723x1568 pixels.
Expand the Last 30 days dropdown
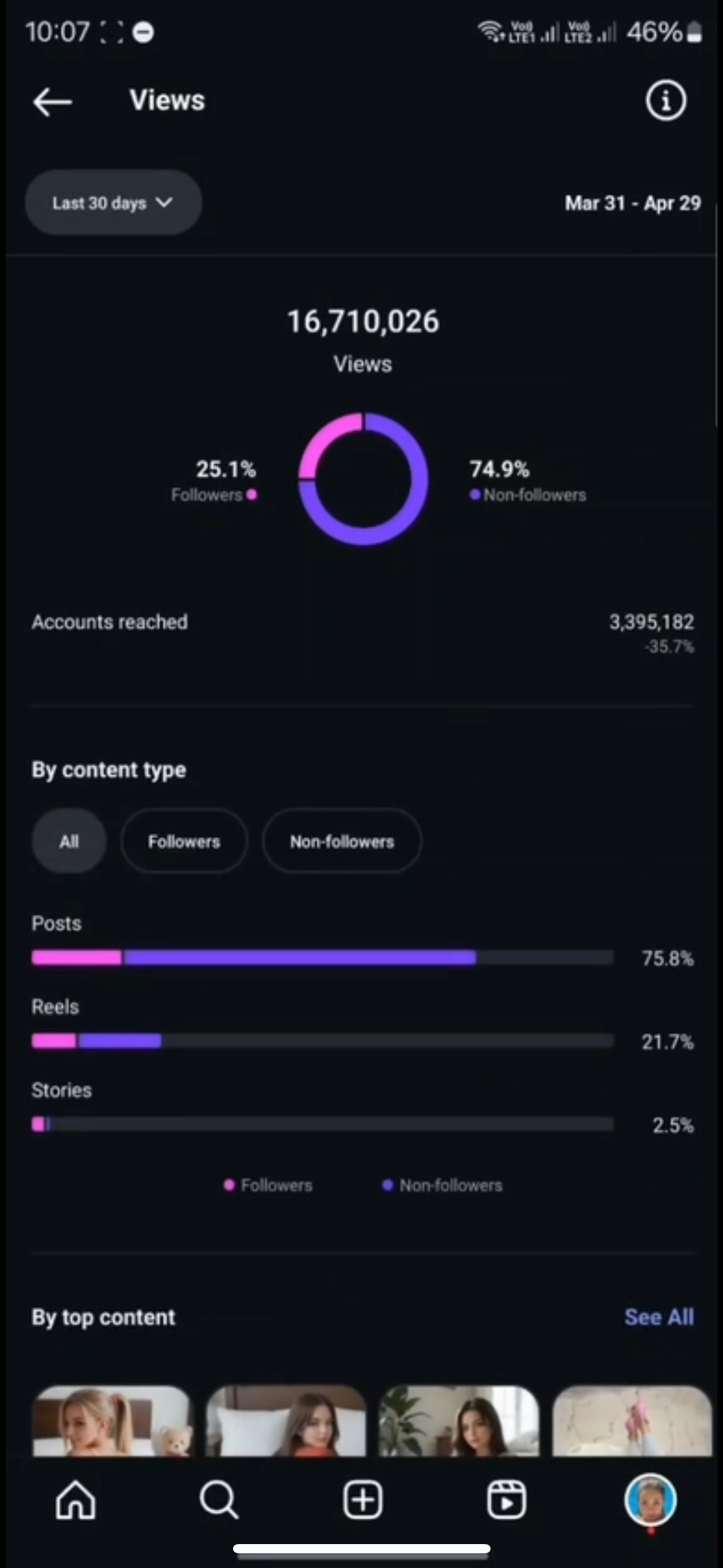click(113, 203)
